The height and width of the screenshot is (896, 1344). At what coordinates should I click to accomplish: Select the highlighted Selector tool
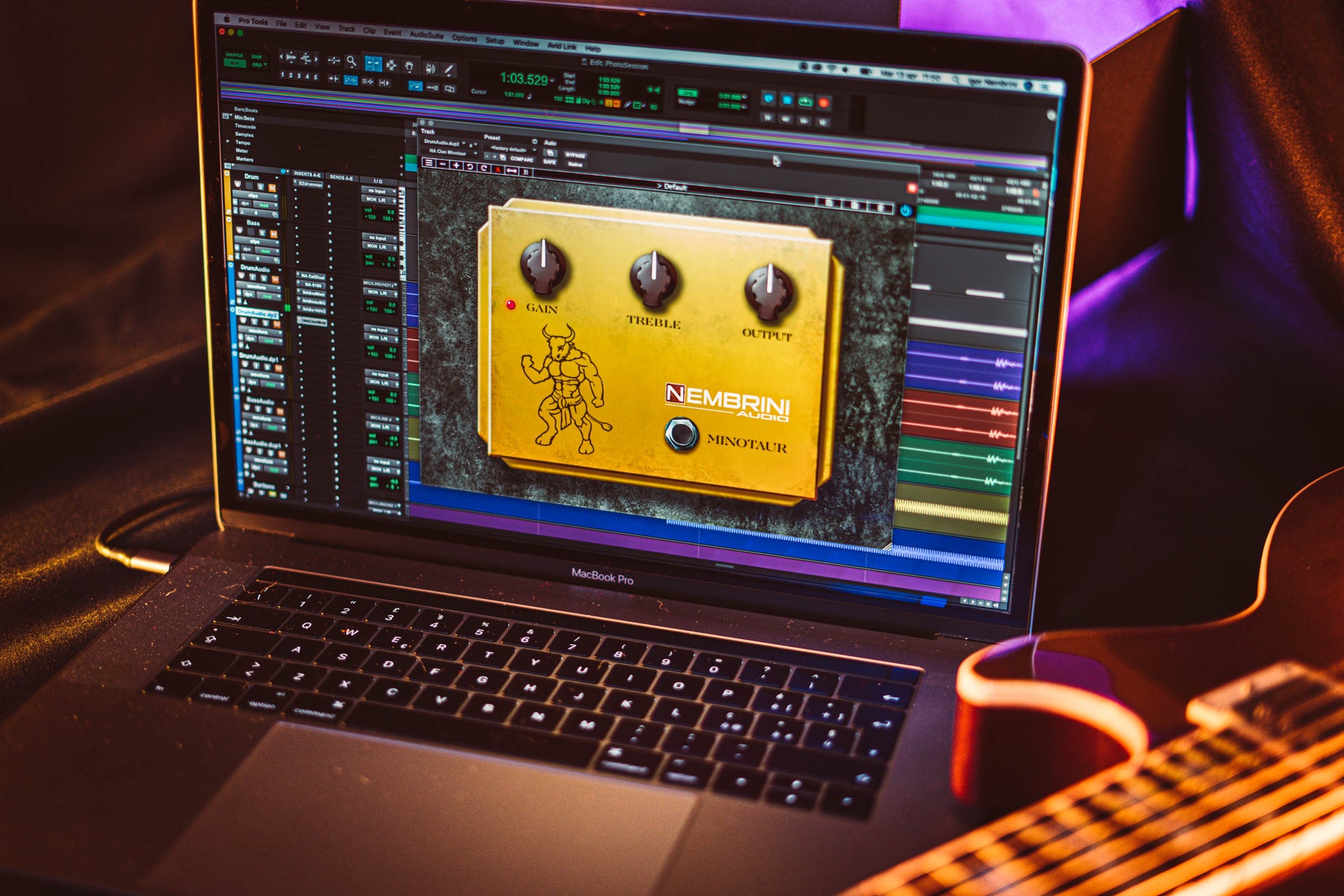click(x=372, y=64)
